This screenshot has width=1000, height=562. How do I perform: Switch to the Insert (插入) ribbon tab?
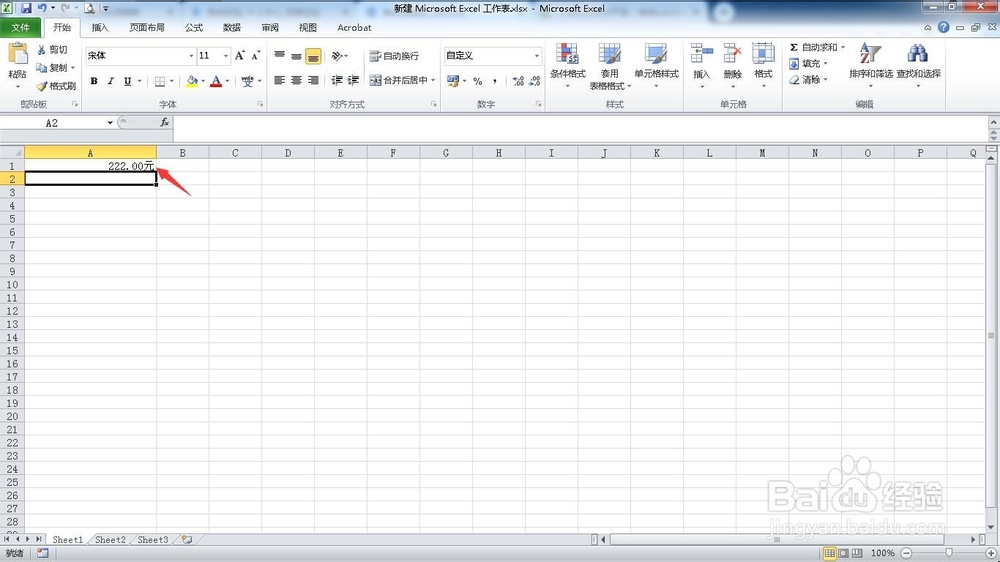[100, 27]
